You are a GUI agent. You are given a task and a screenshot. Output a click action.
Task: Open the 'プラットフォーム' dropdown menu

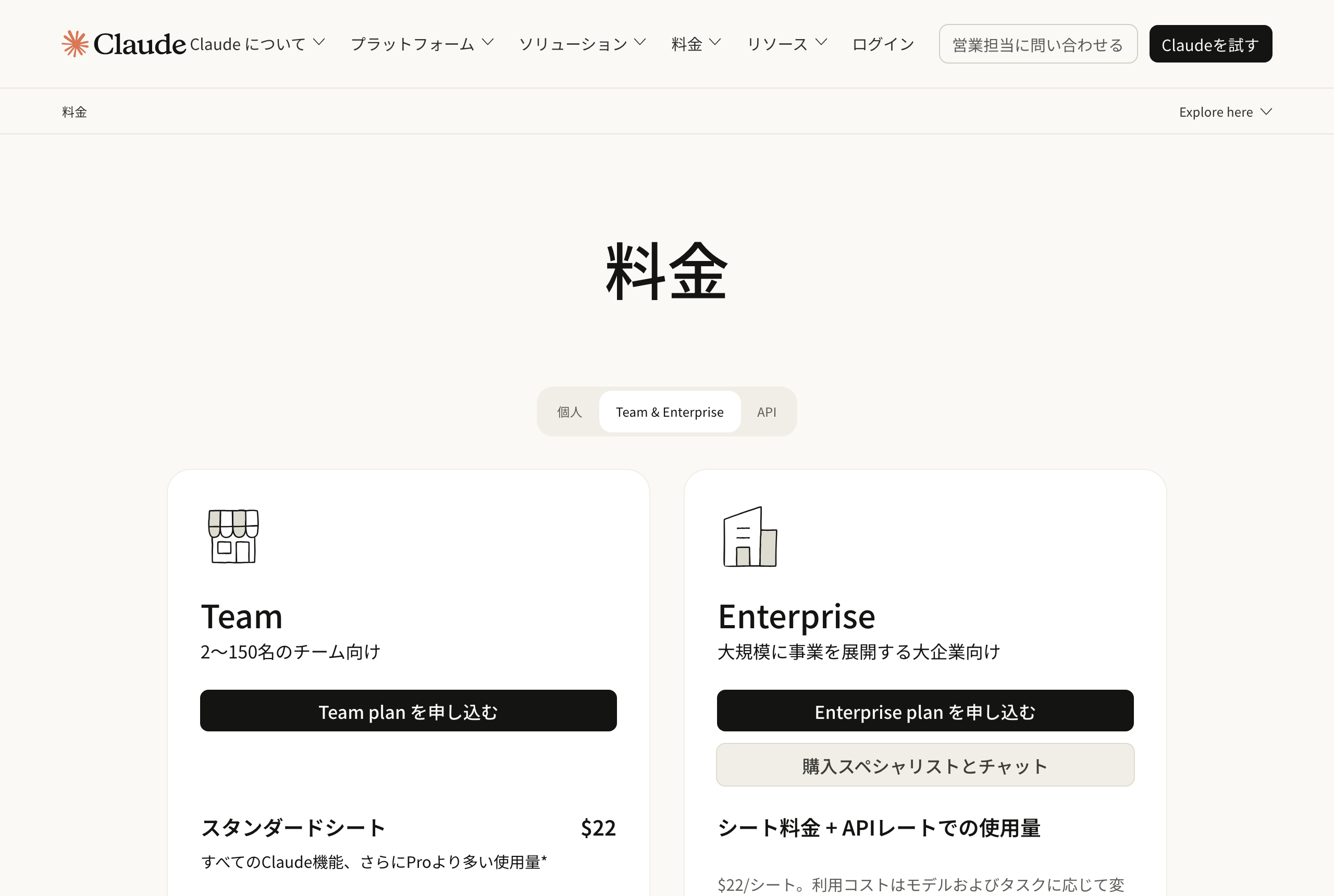(x=423, y=44)
